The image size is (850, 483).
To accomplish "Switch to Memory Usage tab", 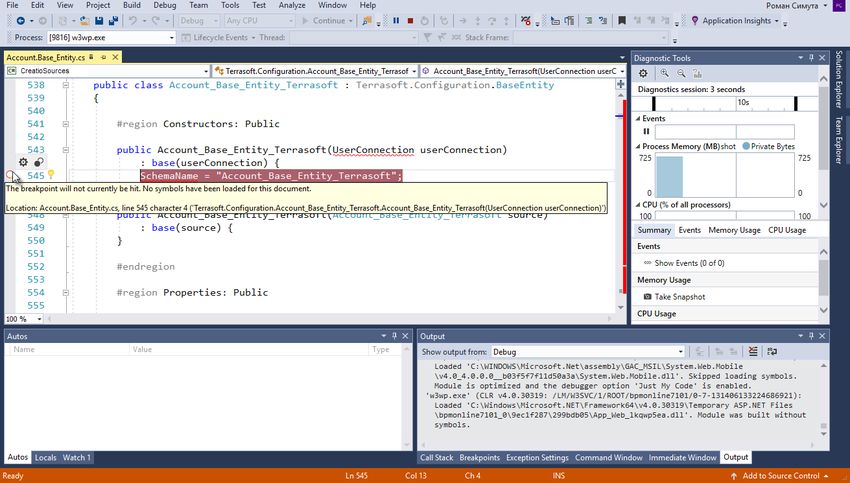I will coord(734,230).
